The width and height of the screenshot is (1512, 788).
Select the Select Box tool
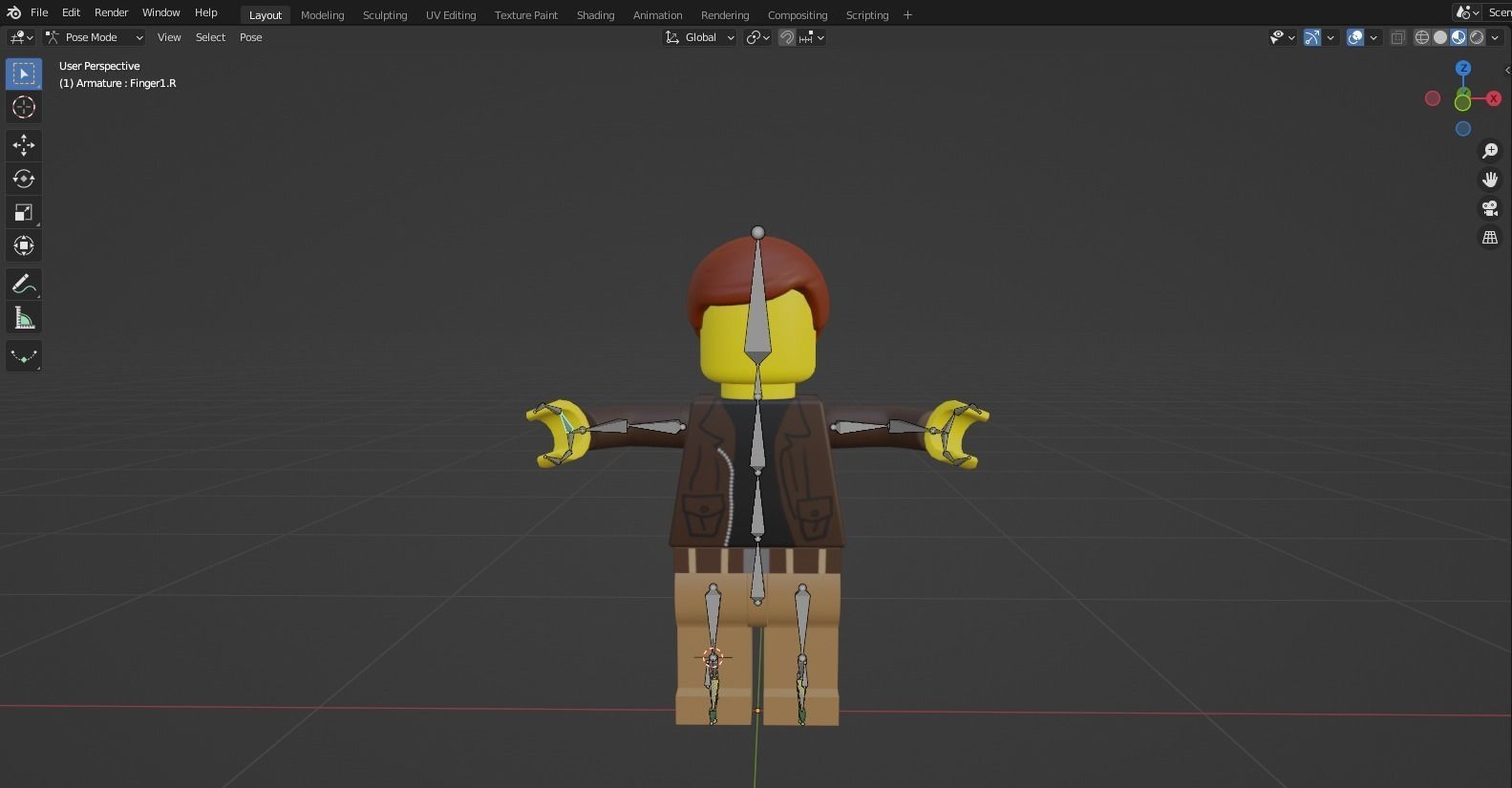pyautogui.click(x=24, y=74)
